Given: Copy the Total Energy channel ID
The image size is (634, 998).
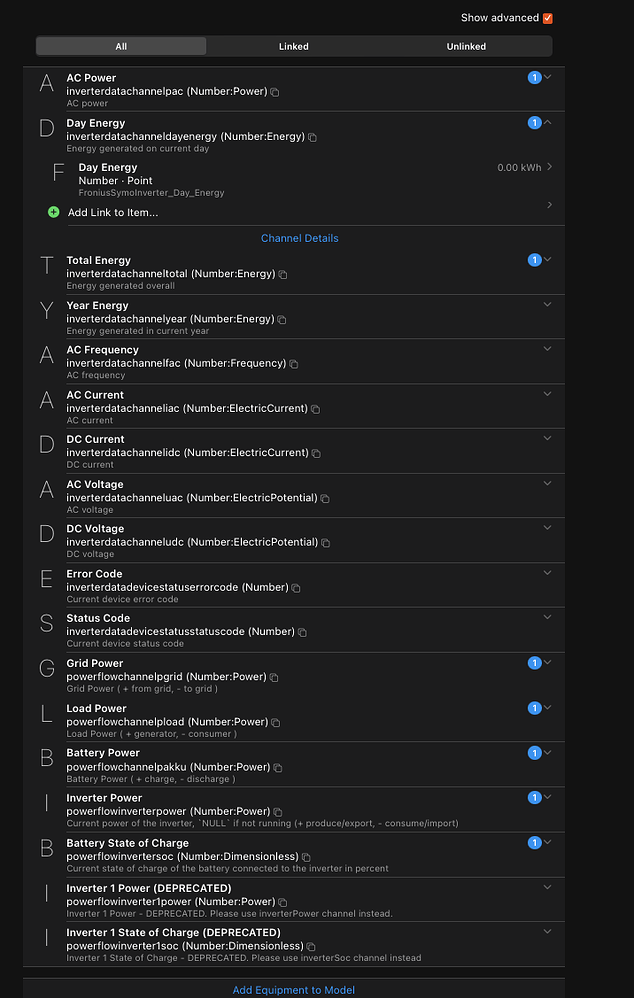Looking at the screenshot, I should pyautogui.click(x=284, y=273).
